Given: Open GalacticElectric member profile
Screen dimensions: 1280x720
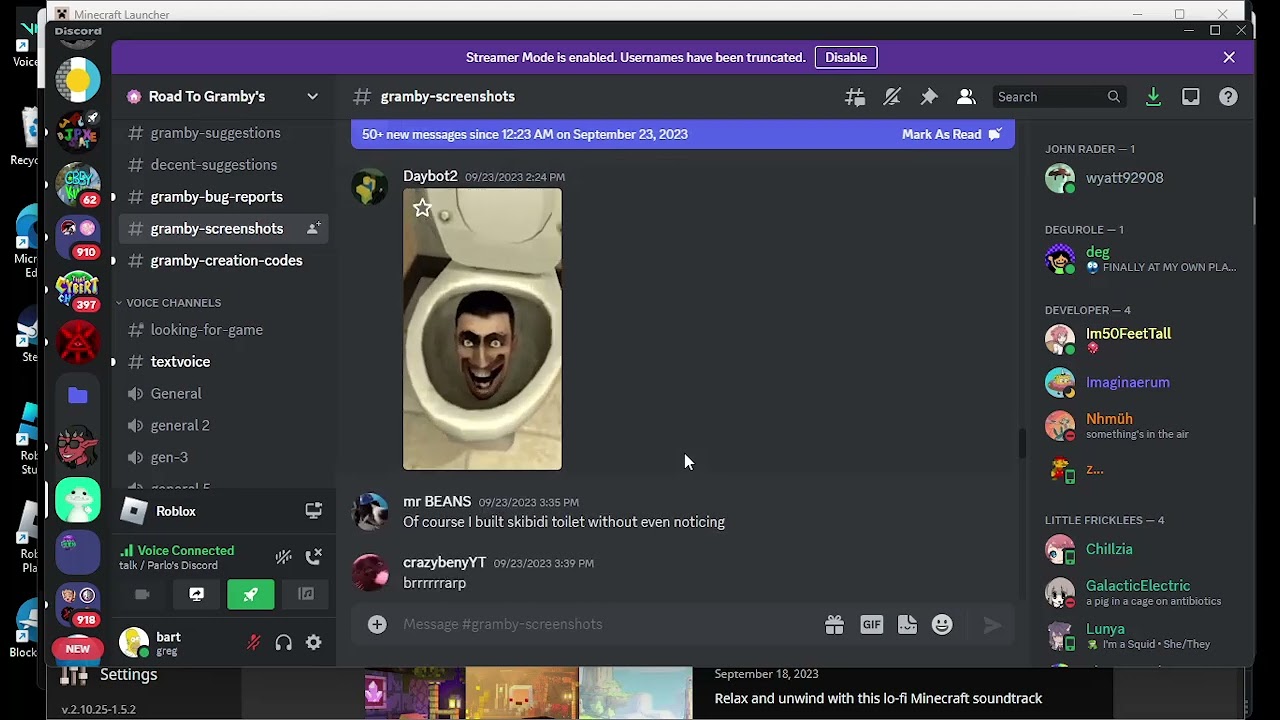Looking at the screenshot, I should pos(1142,592).
